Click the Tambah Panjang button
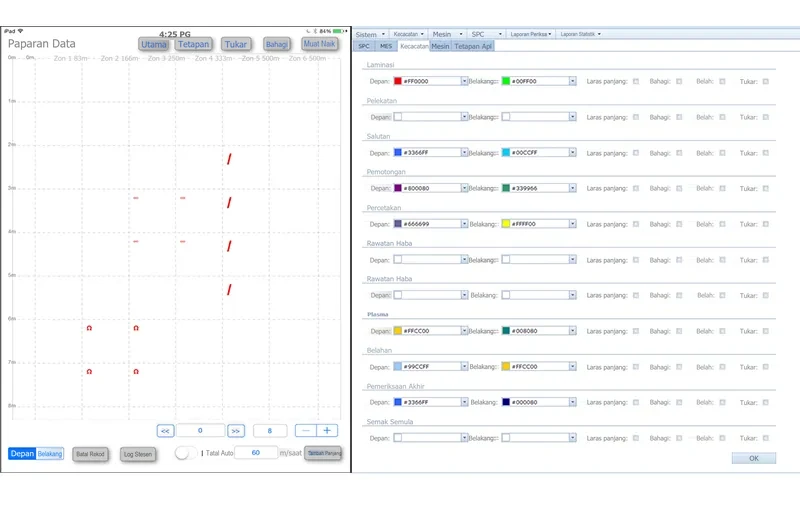800x510 pixels. 323,453
